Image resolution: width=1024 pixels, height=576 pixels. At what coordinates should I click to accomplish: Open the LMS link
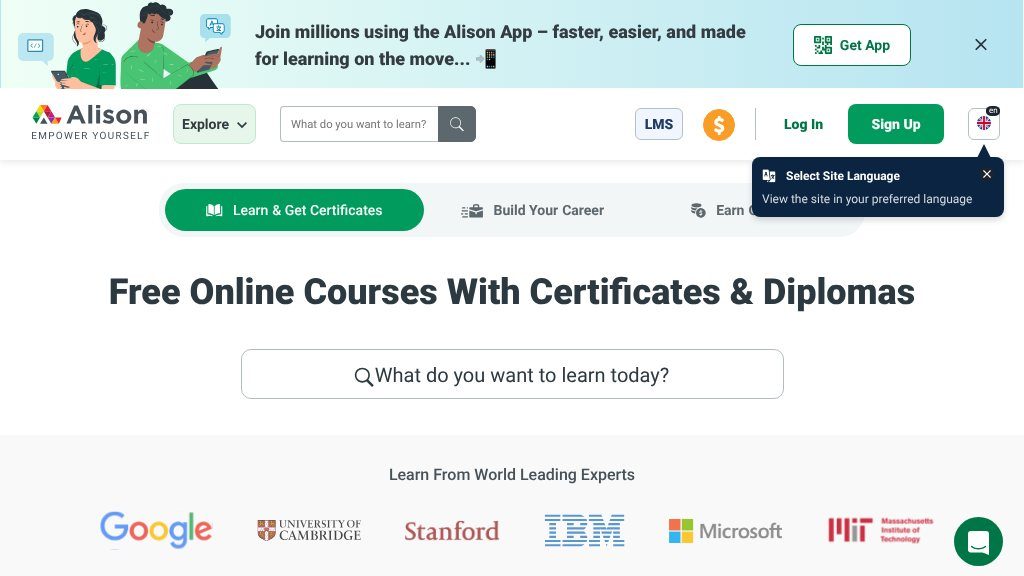(x=658, y=124)
